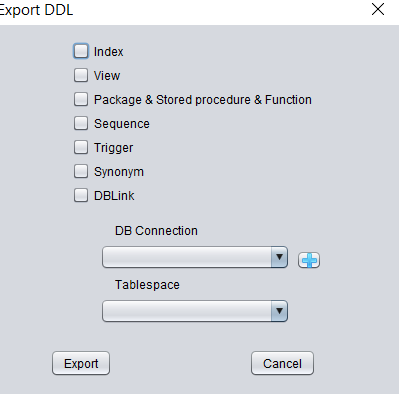Click the DBLink label text

click(x=114, y=196)
